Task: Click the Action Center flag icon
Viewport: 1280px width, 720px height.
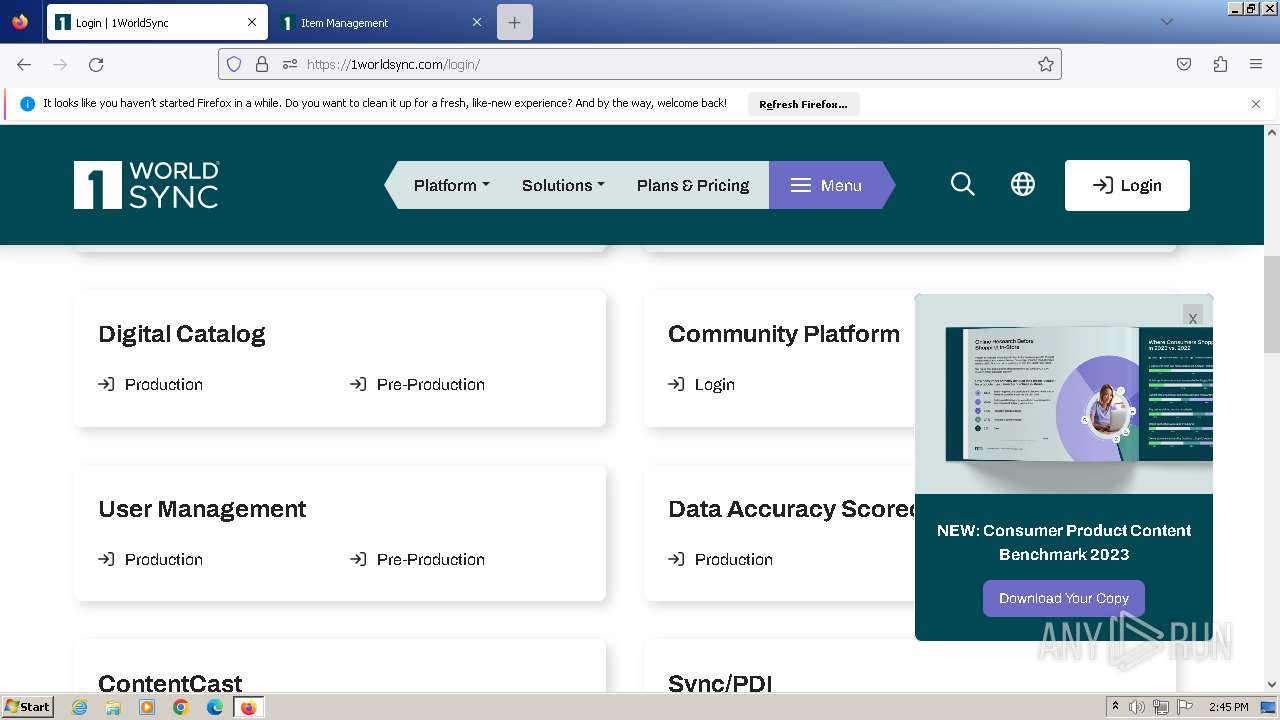Action: coord(1185,707)
